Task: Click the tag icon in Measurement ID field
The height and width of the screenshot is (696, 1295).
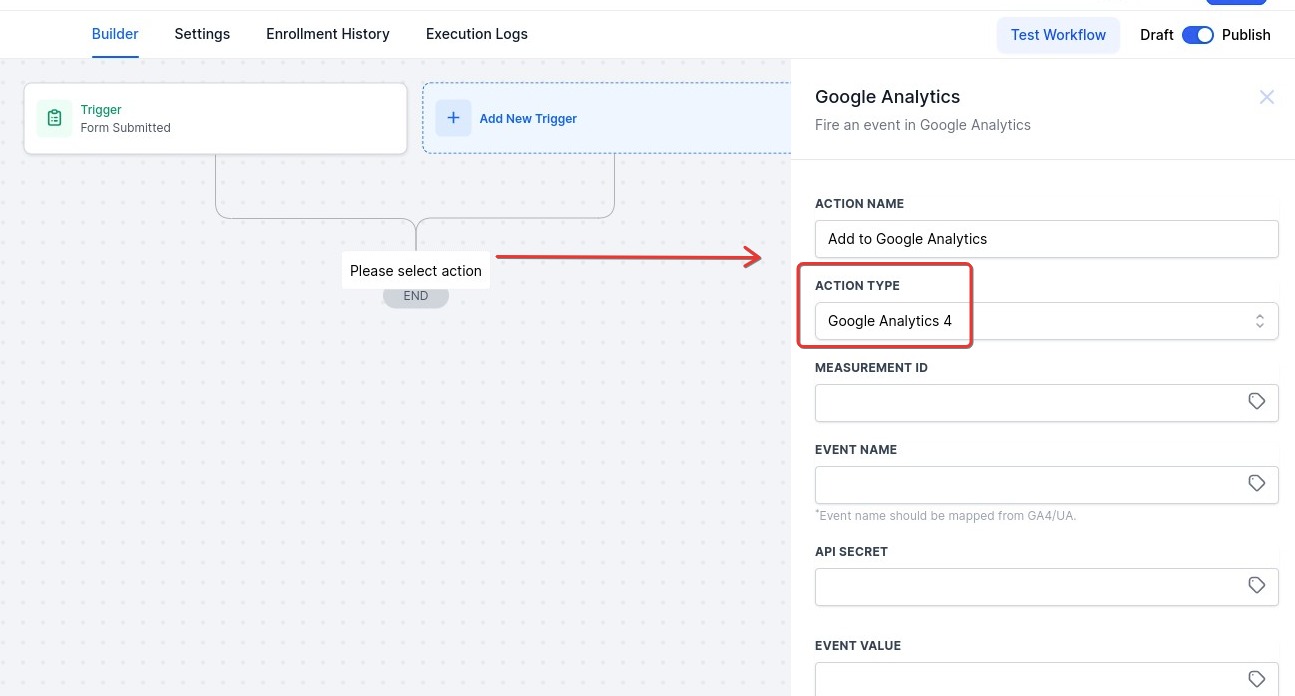Action: point(1257,401)
